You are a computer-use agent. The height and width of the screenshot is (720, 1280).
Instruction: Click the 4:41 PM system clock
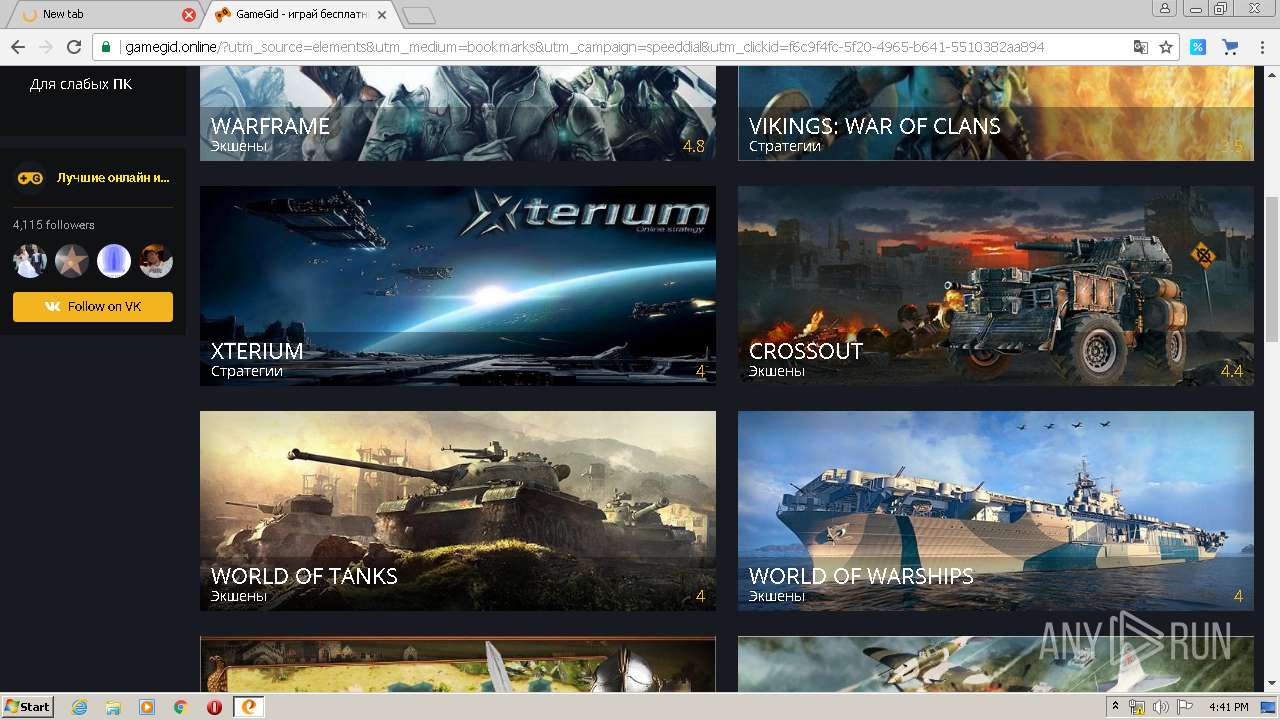pos(1228,707)
